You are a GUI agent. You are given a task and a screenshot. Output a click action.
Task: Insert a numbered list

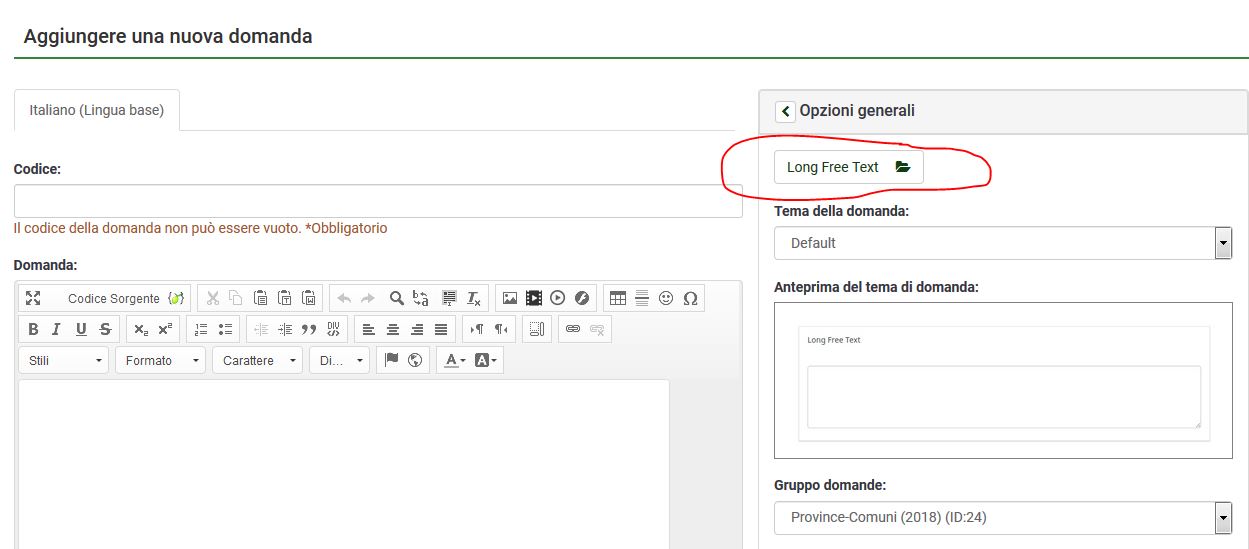[201, 329]
